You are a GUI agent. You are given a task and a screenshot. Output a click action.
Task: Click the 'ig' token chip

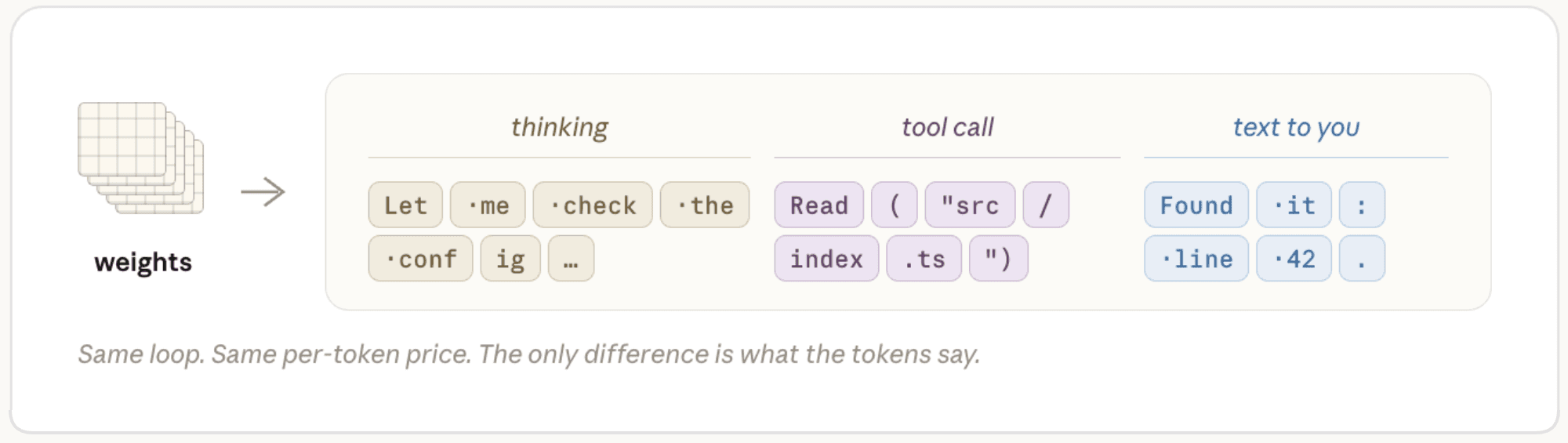click(510, 259)
